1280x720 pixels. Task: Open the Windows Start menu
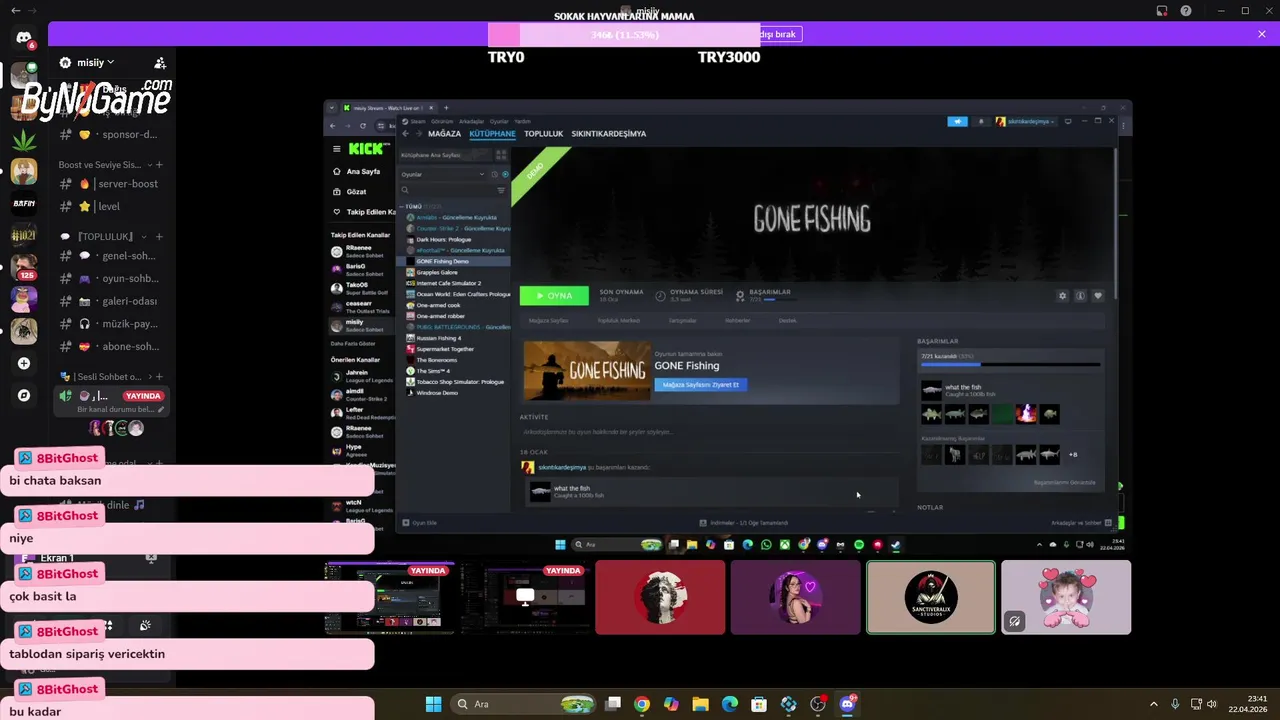tap(433, 704)
